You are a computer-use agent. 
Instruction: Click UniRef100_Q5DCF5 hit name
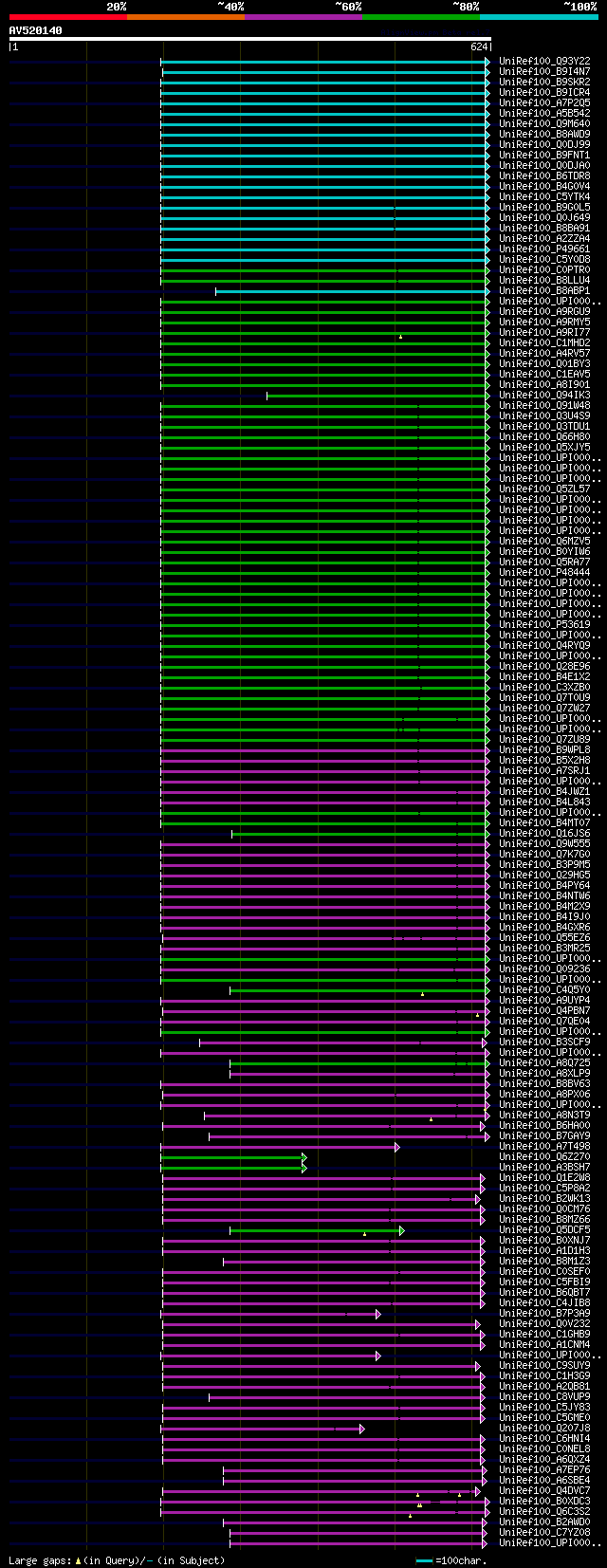(x=544, y=1229)
